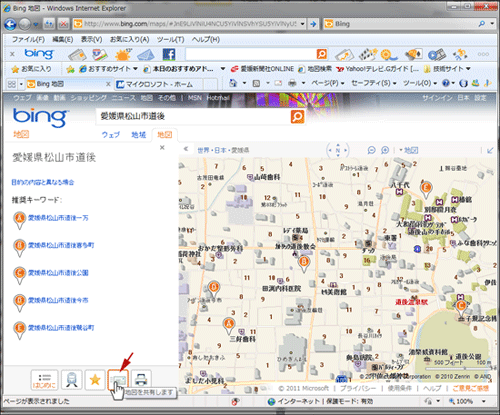Click the browser address bar URL
This screenshot has width=500, height=415.
click(x=190, y=24)
